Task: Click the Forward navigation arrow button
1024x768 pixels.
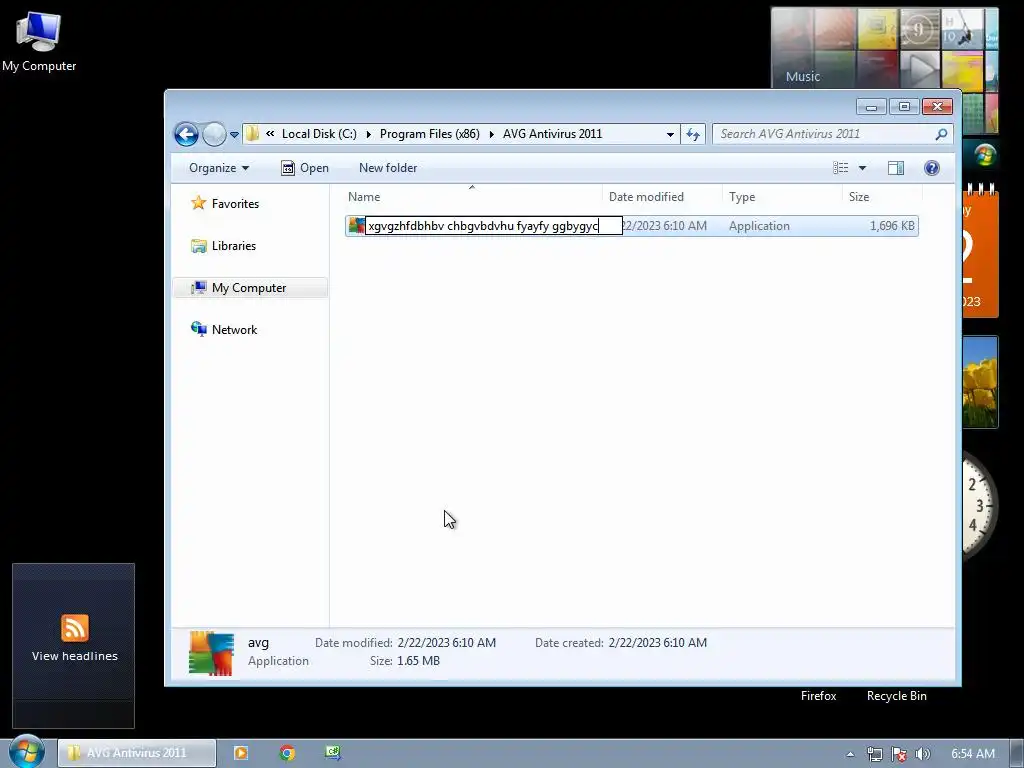Action: point(214,135)
